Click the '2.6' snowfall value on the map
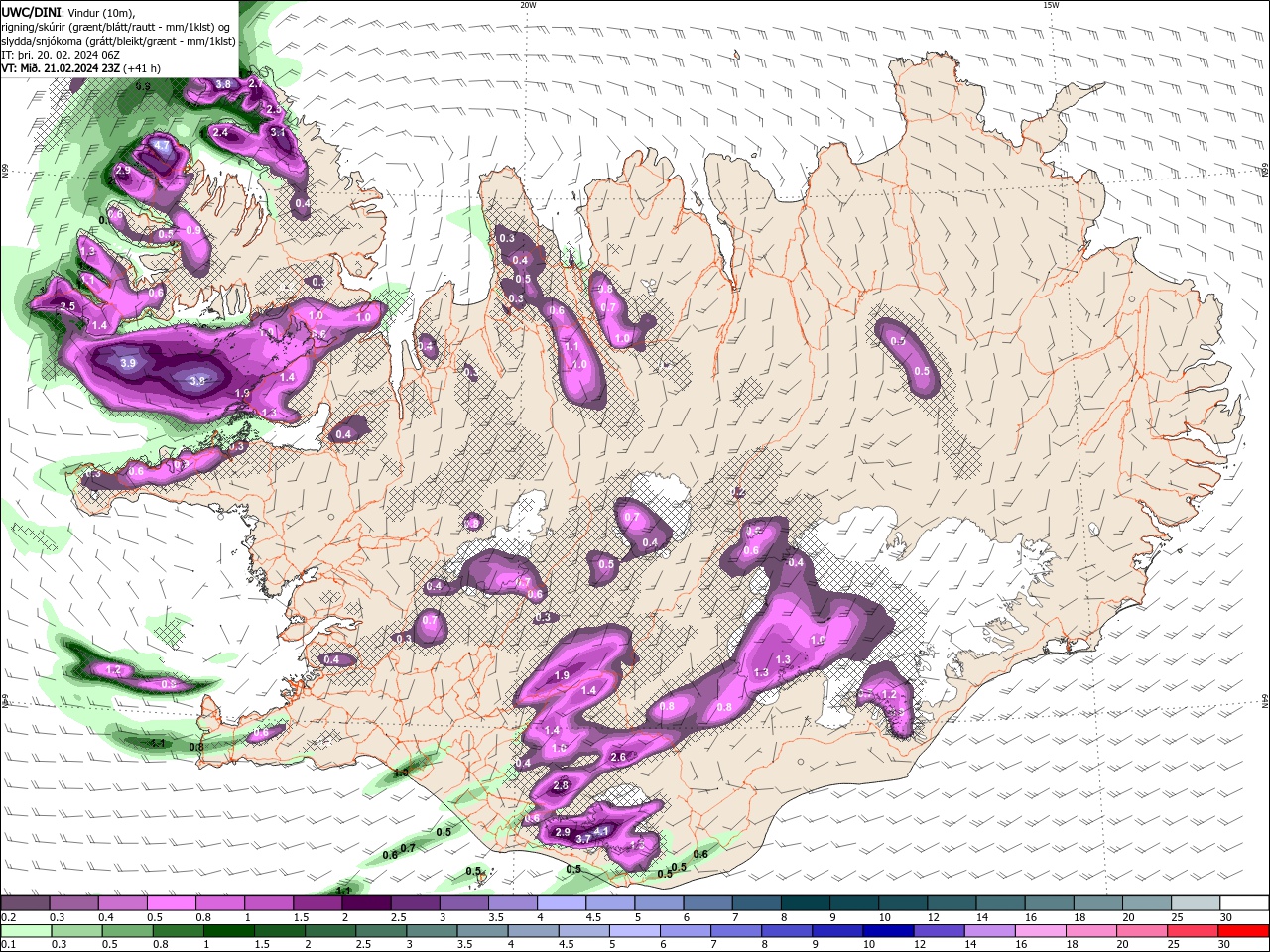This screenshot has height=952, width=1270. (618, 757)
